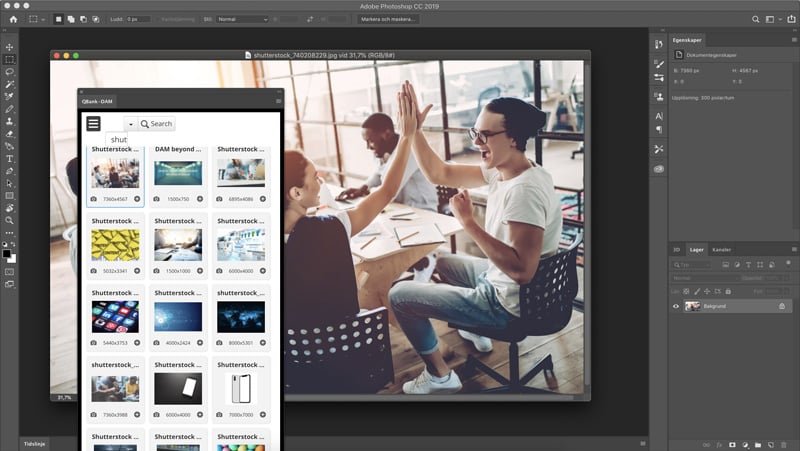The image size is (800, 451).
Task: Add the 5032x3341 image via plus
Action: tap(137, 271)
